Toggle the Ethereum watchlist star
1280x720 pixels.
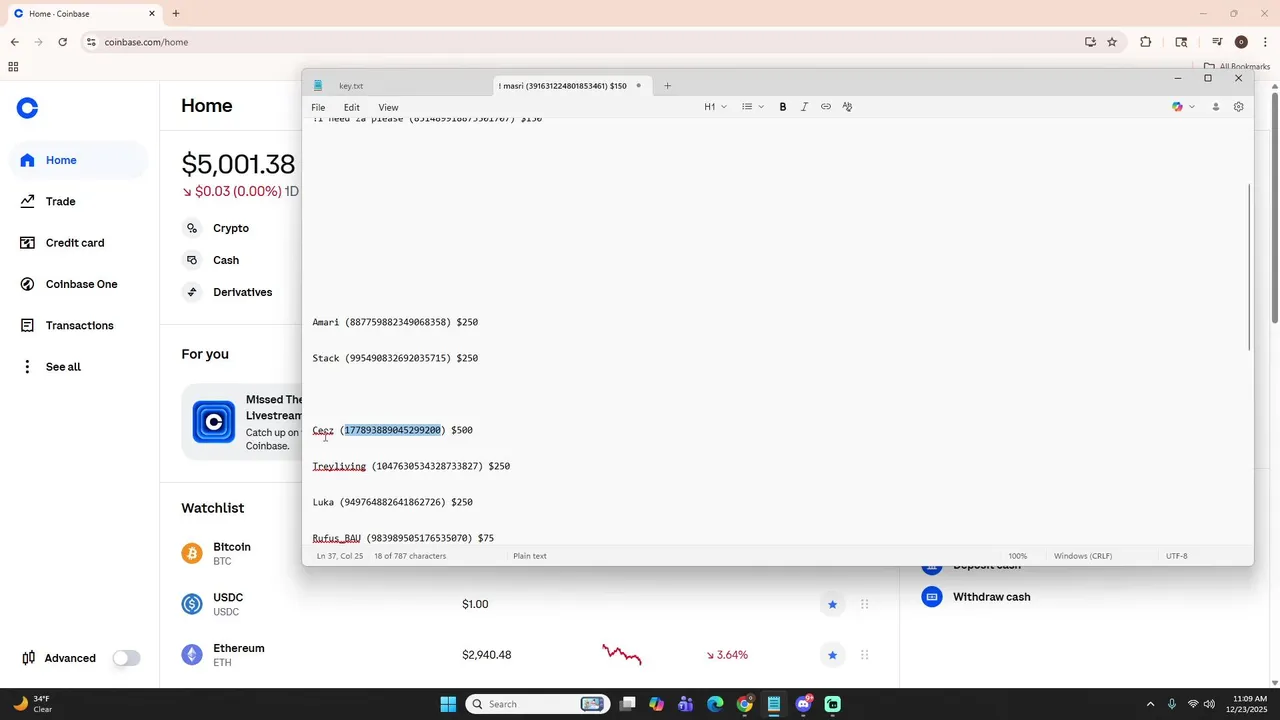pos(832,655)
